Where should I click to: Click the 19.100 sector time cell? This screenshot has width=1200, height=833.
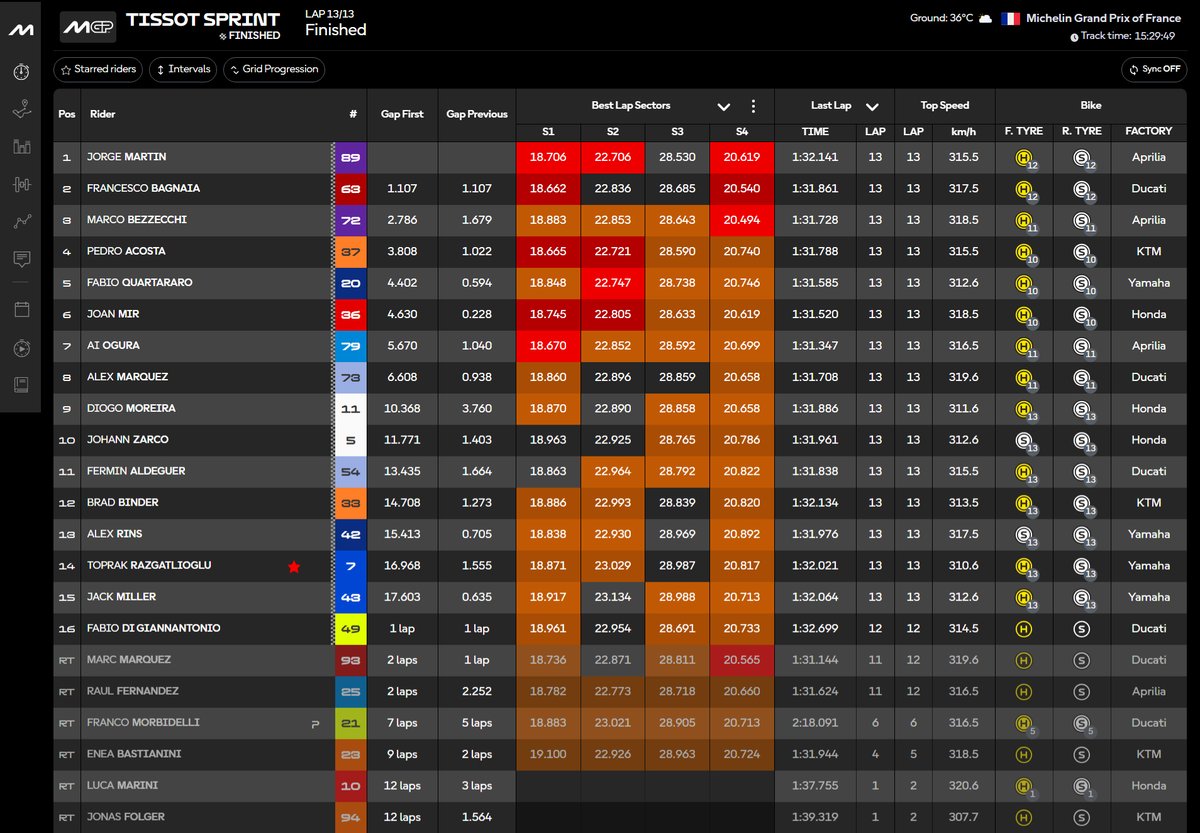click(x=548, y=754)
